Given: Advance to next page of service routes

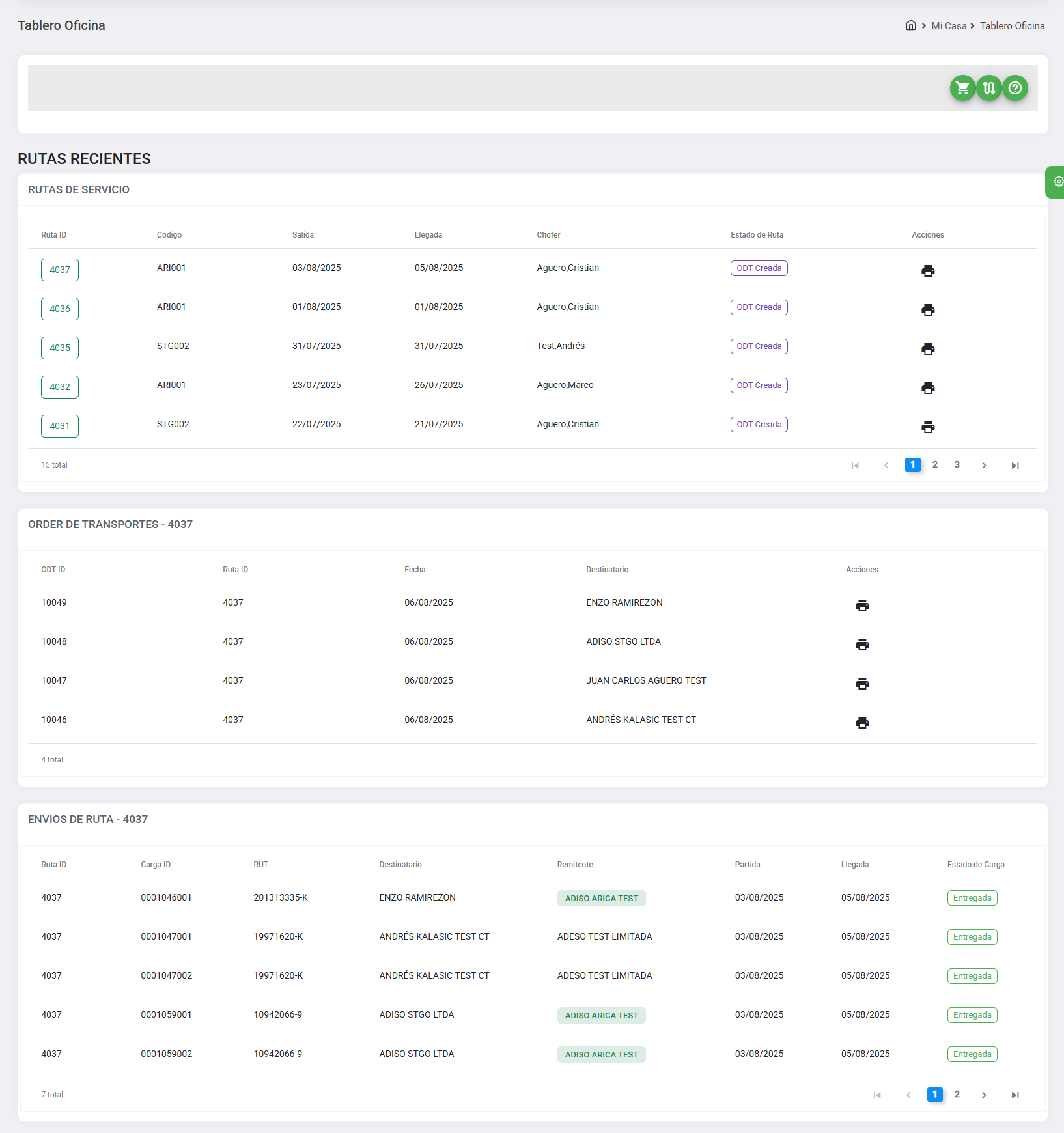Looking at the screenshot, I should click(x=984, y=466).
